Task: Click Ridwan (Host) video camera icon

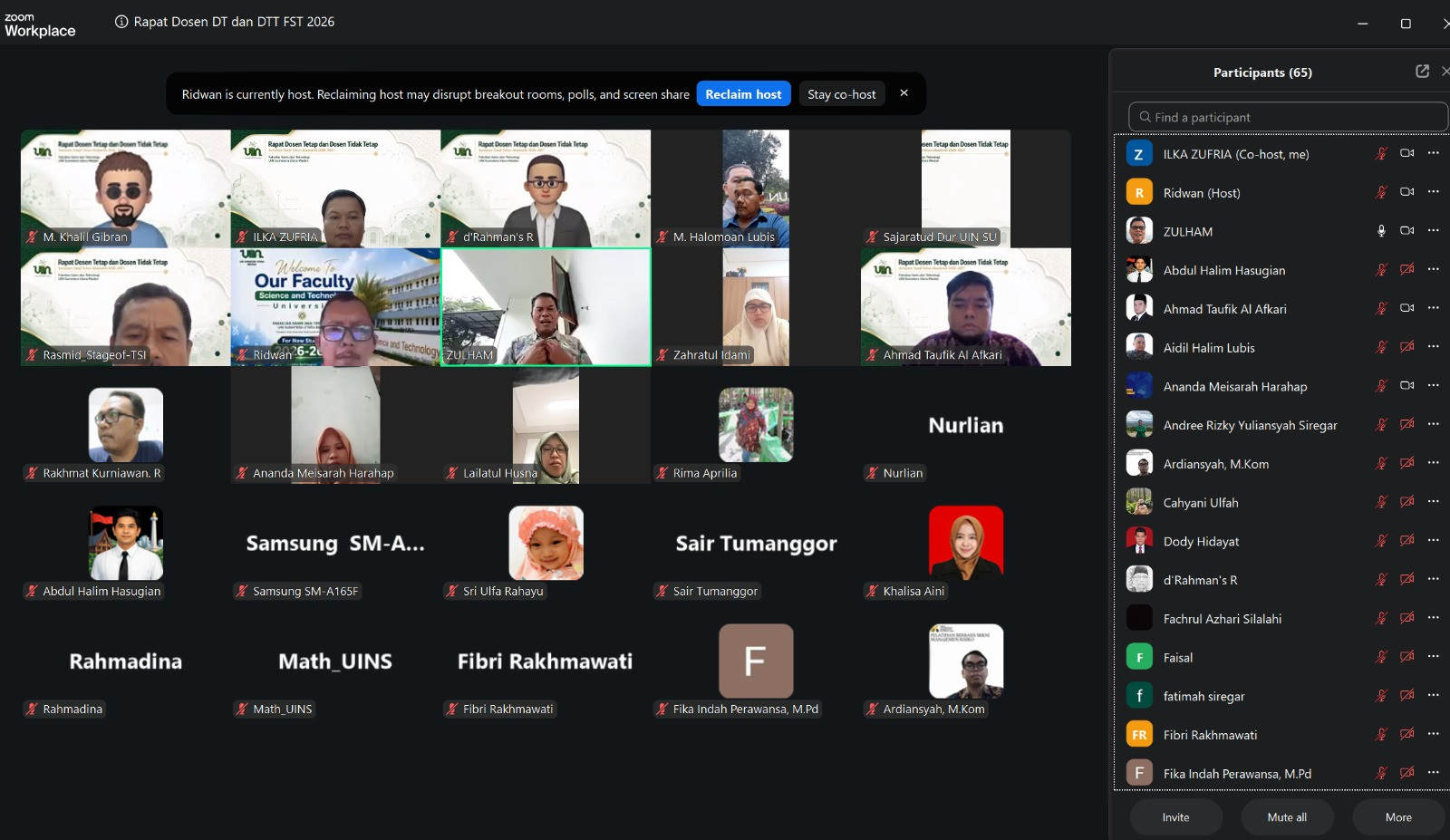Action: pyautogui.click(x=1406, y=192)
